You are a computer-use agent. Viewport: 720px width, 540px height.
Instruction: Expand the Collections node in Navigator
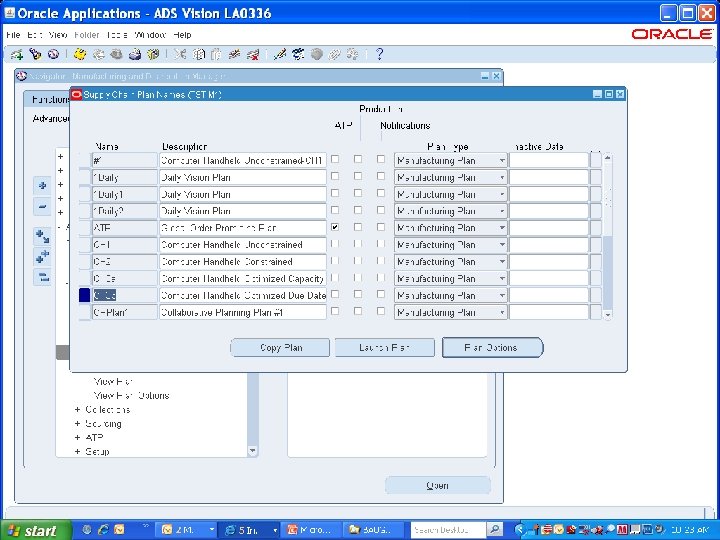coord(77,410)
